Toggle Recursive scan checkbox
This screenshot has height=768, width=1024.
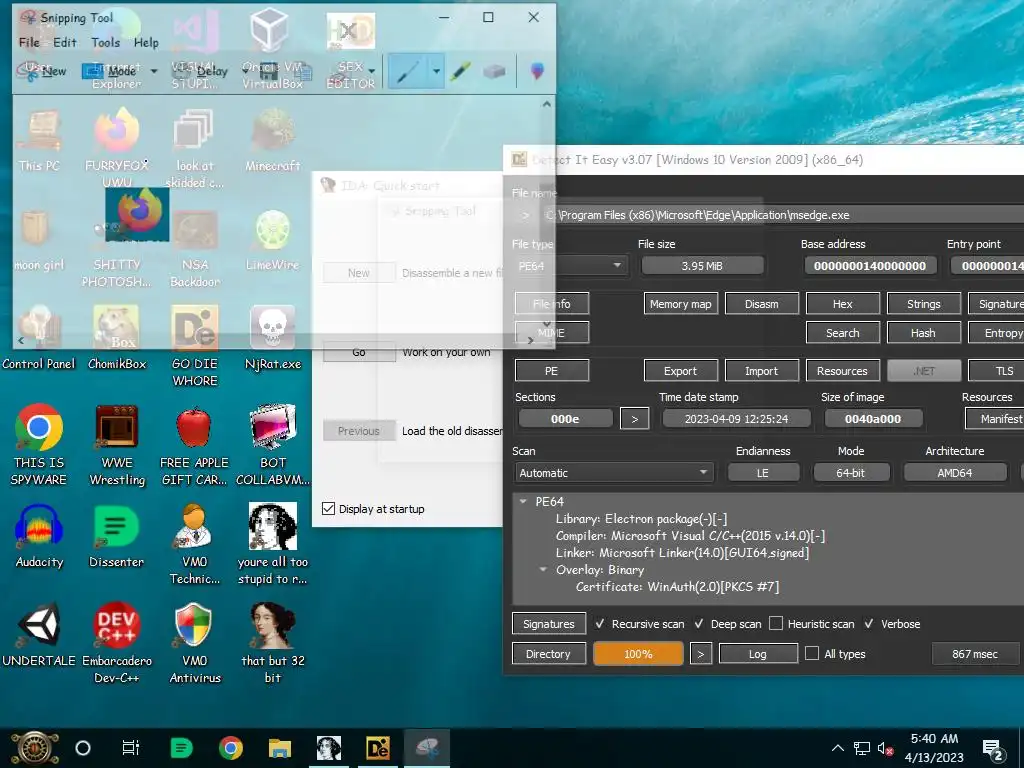click(x=600, y=624)
